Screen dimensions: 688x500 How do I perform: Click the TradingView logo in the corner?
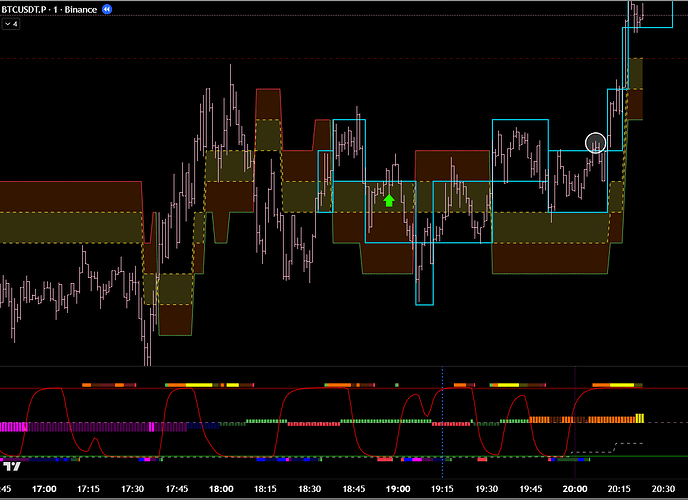pyautogui.click(x=12, y=466)
